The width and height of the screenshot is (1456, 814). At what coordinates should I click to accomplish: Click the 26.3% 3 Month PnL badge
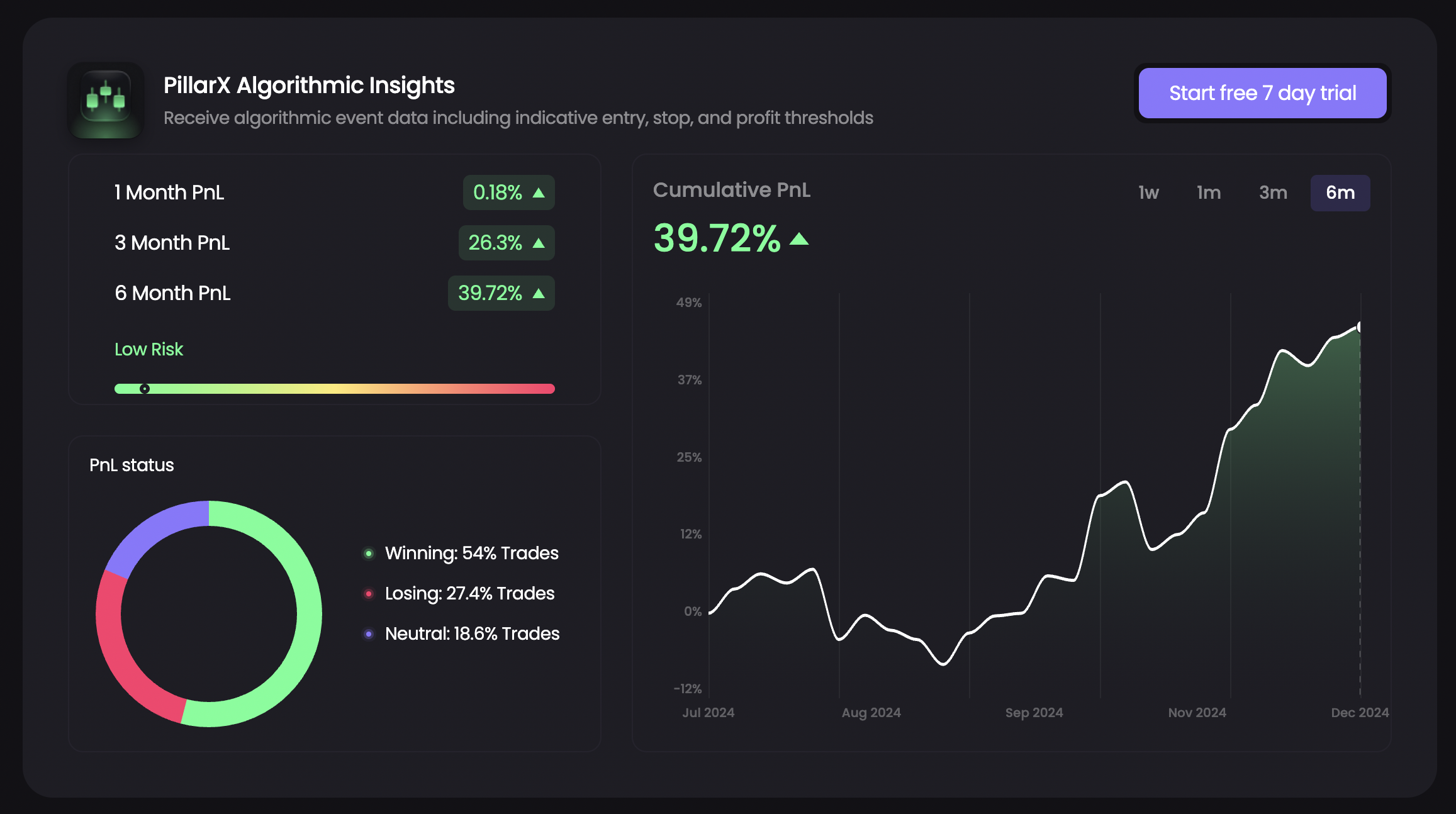pyautogui.click(x=507, y=243)
